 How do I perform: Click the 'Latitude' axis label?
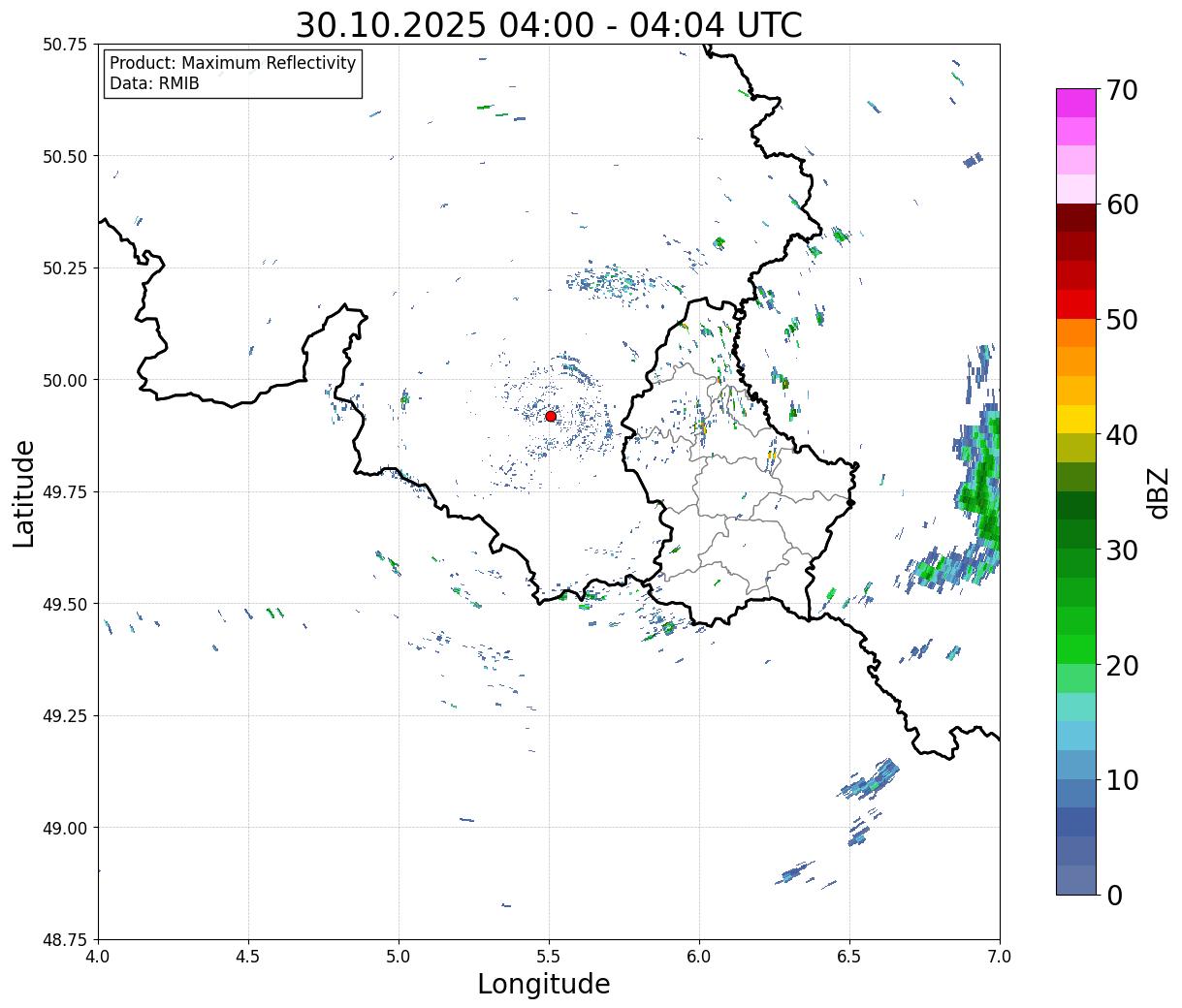[24, 493]
